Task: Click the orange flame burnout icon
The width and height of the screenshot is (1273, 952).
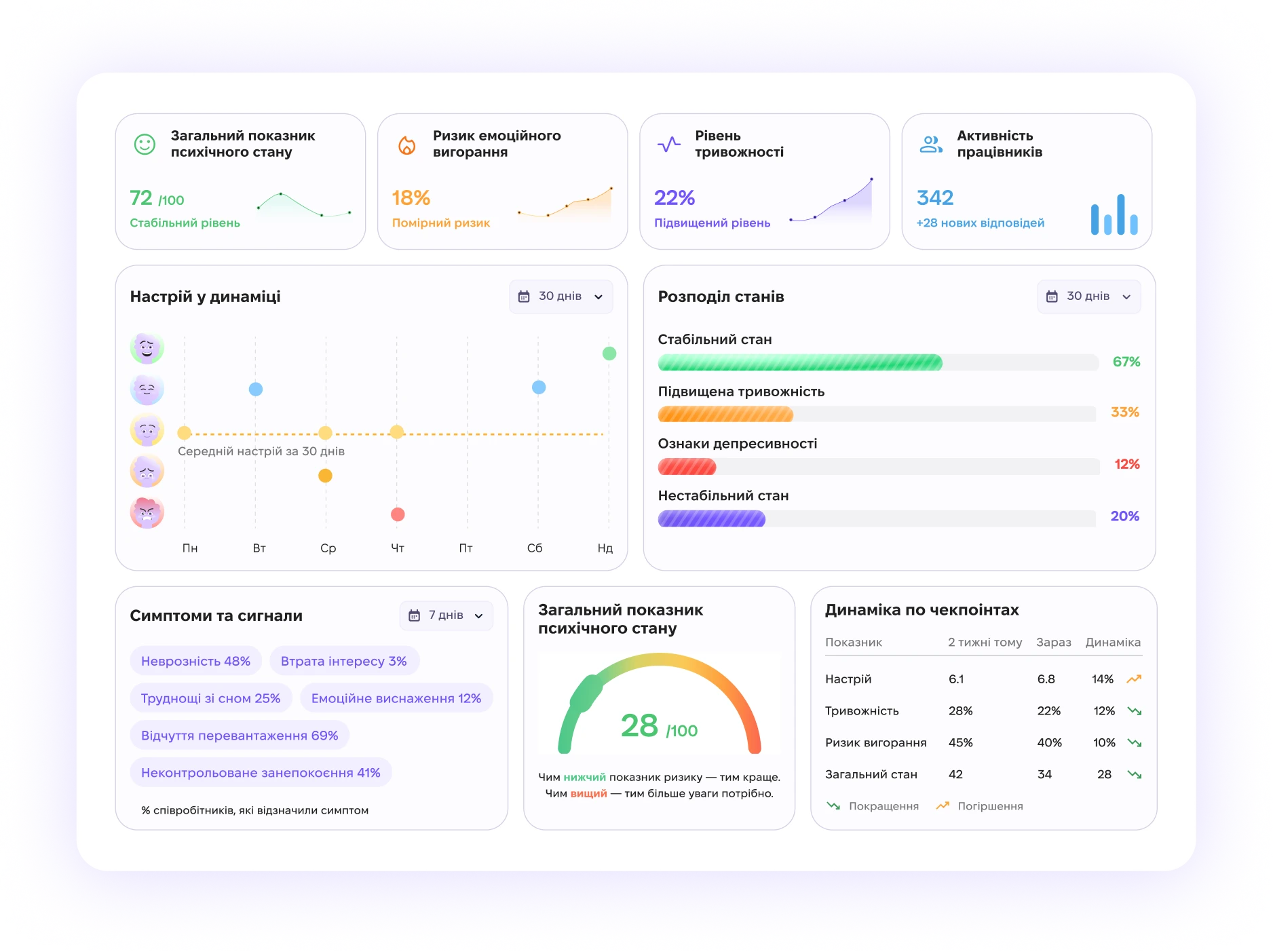Action: coord(406,145)
